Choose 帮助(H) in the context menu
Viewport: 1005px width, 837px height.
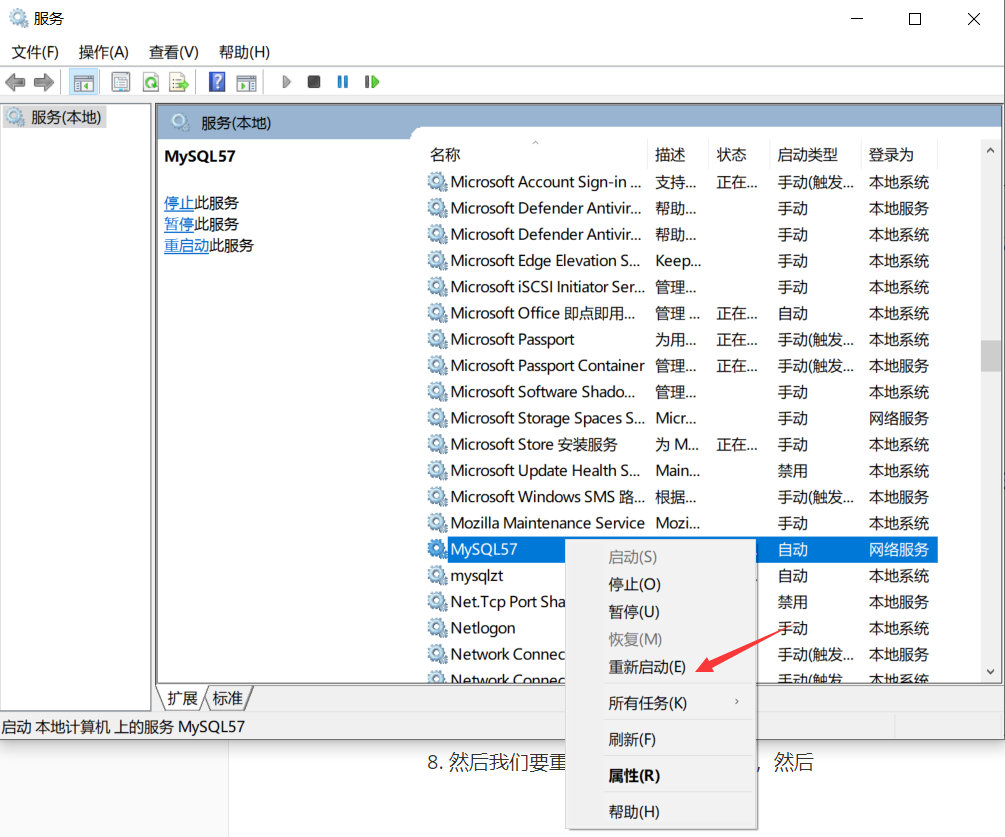(x=661, y=812)
